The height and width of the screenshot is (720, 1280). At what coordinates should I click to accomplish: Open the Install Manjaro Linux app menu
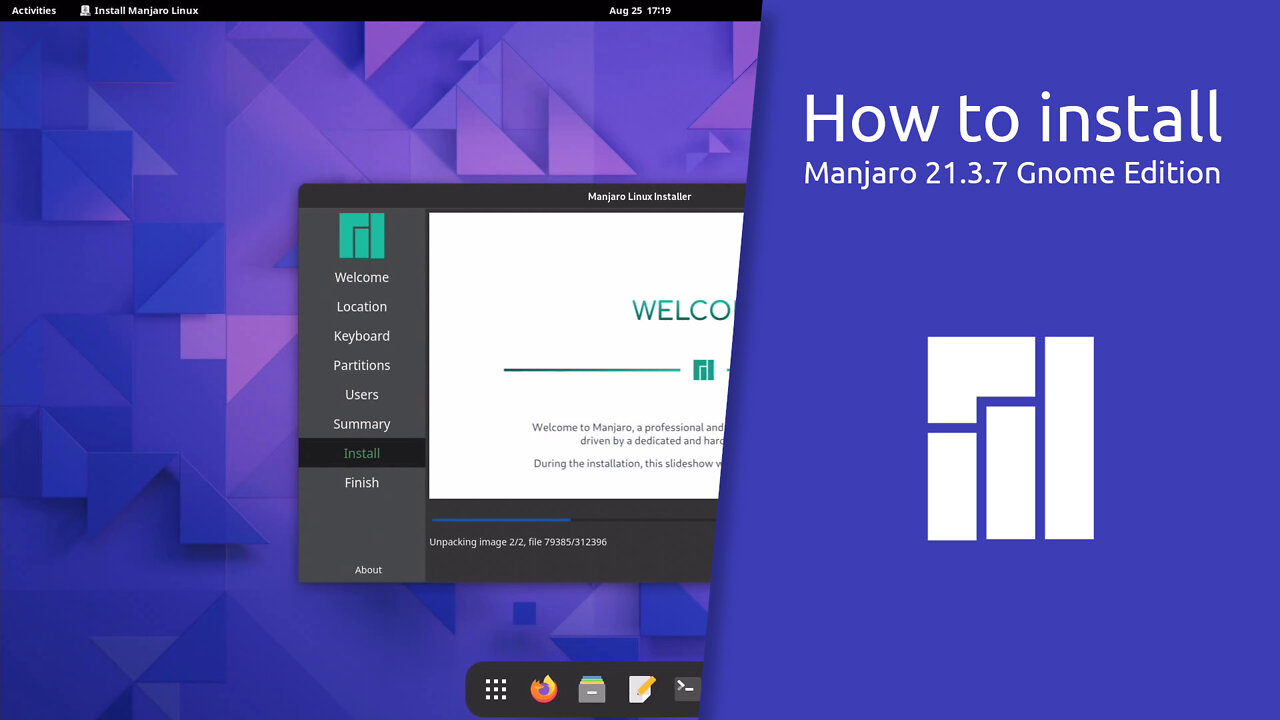(139, 10)
